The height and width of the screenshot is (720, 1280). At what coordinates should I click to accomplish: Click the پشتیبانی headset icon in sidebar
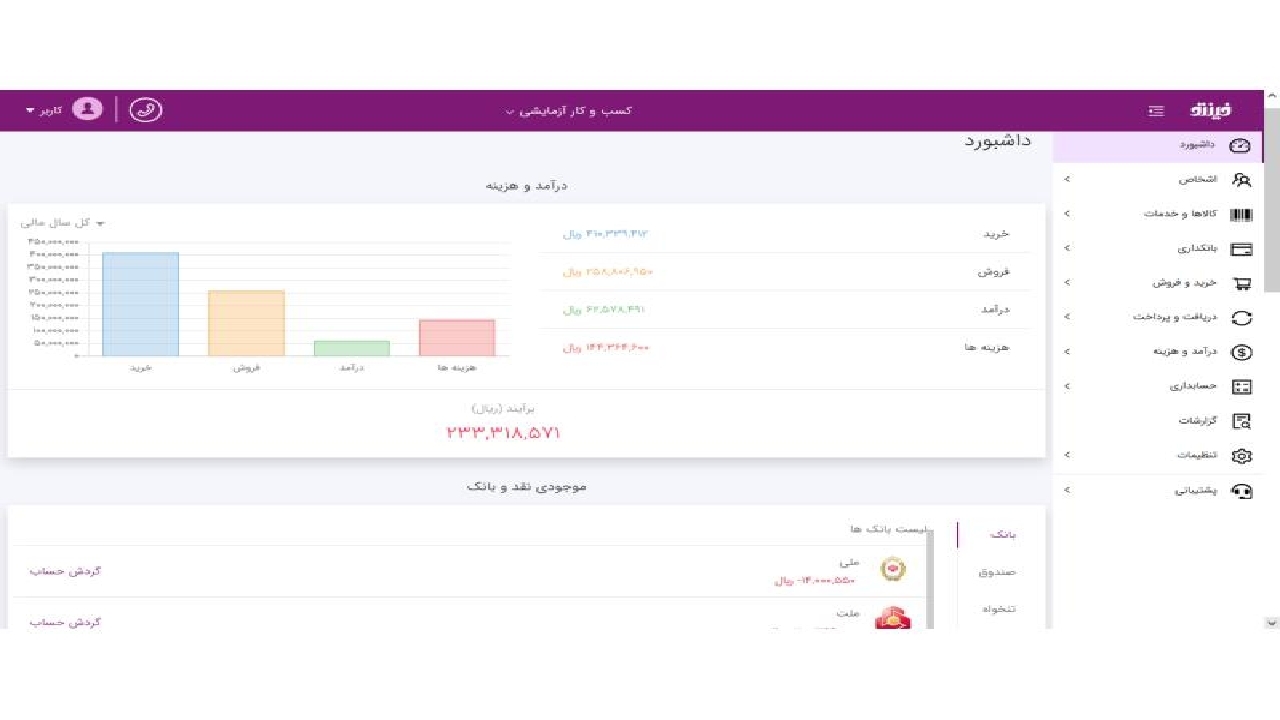(x=1241, y=490)
